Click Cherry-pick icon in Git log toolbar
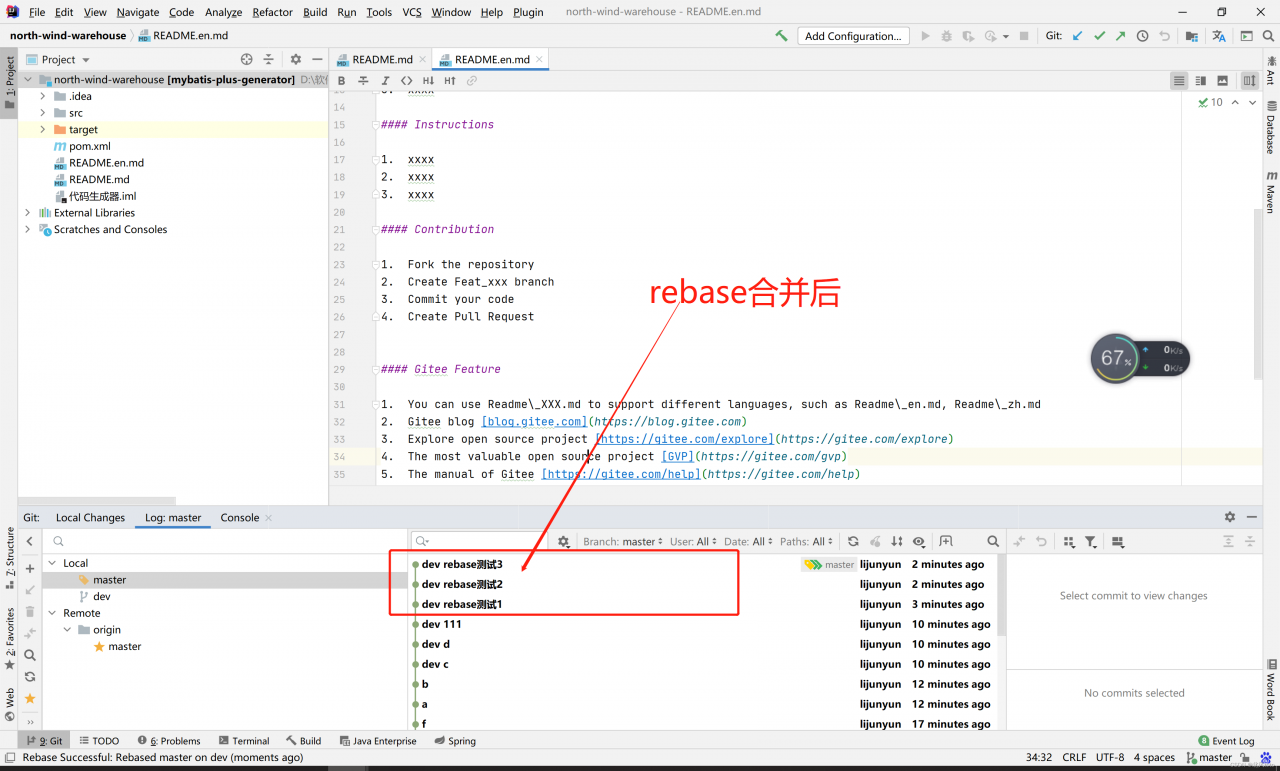This screenshot has width=1280, height=771. 875,542
